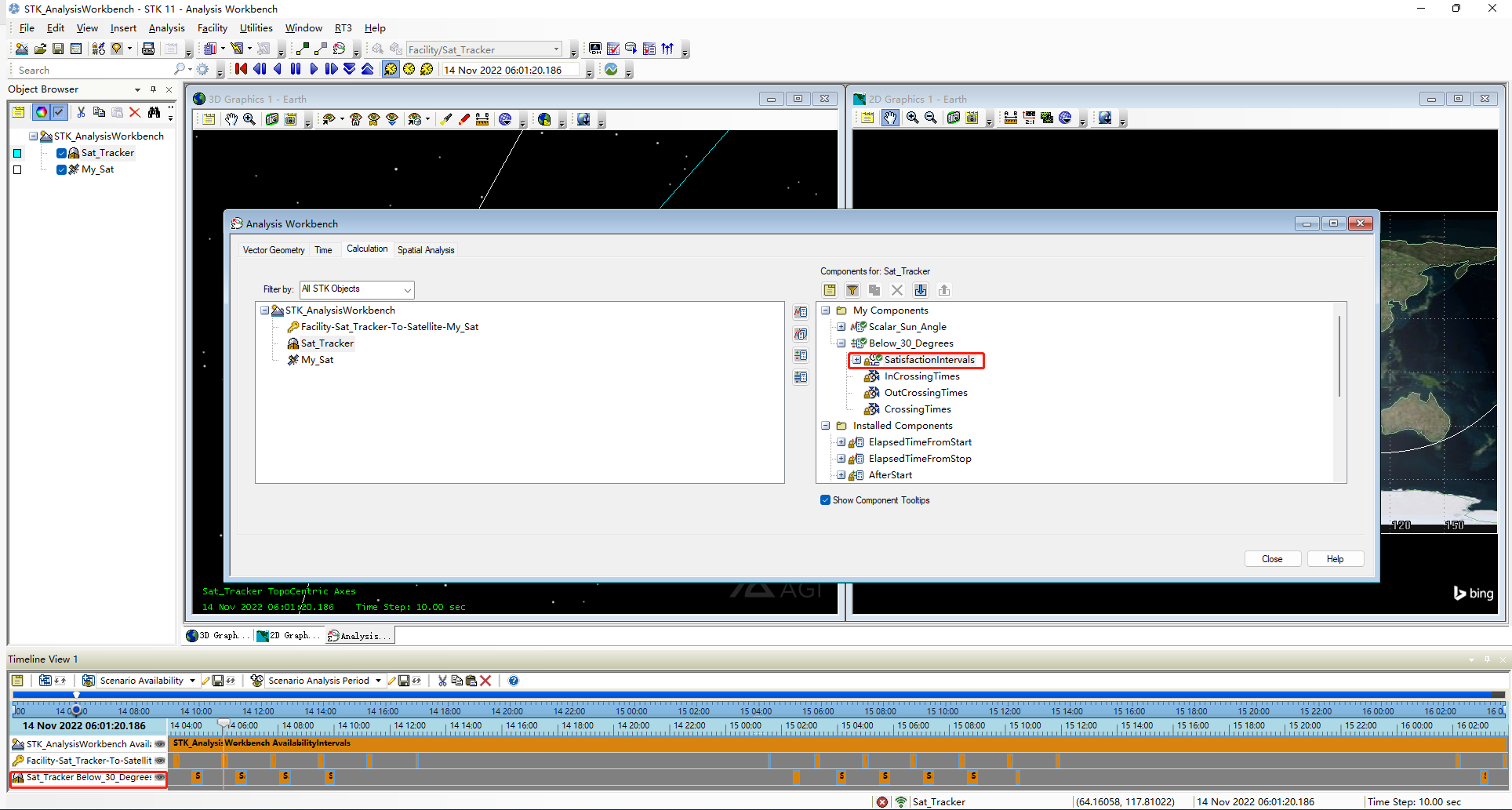Screen dimensions: 1512x810
Task: Expand the SatisfactionIntervals tree node
Action: [857, 360]
